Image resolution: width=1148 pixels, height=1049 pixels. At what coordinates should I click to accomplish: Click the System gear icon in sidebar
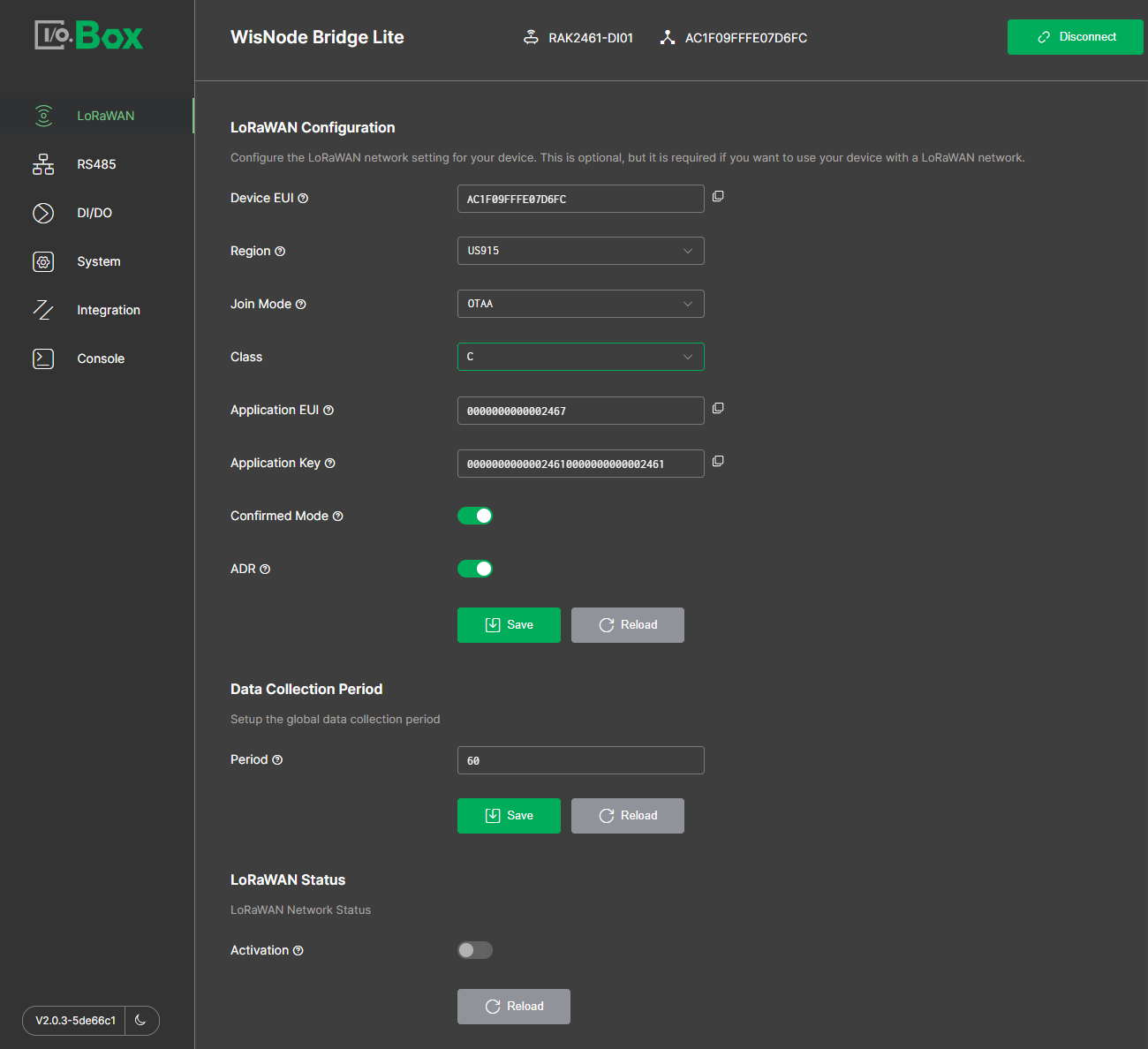click(x=43, y=261)
